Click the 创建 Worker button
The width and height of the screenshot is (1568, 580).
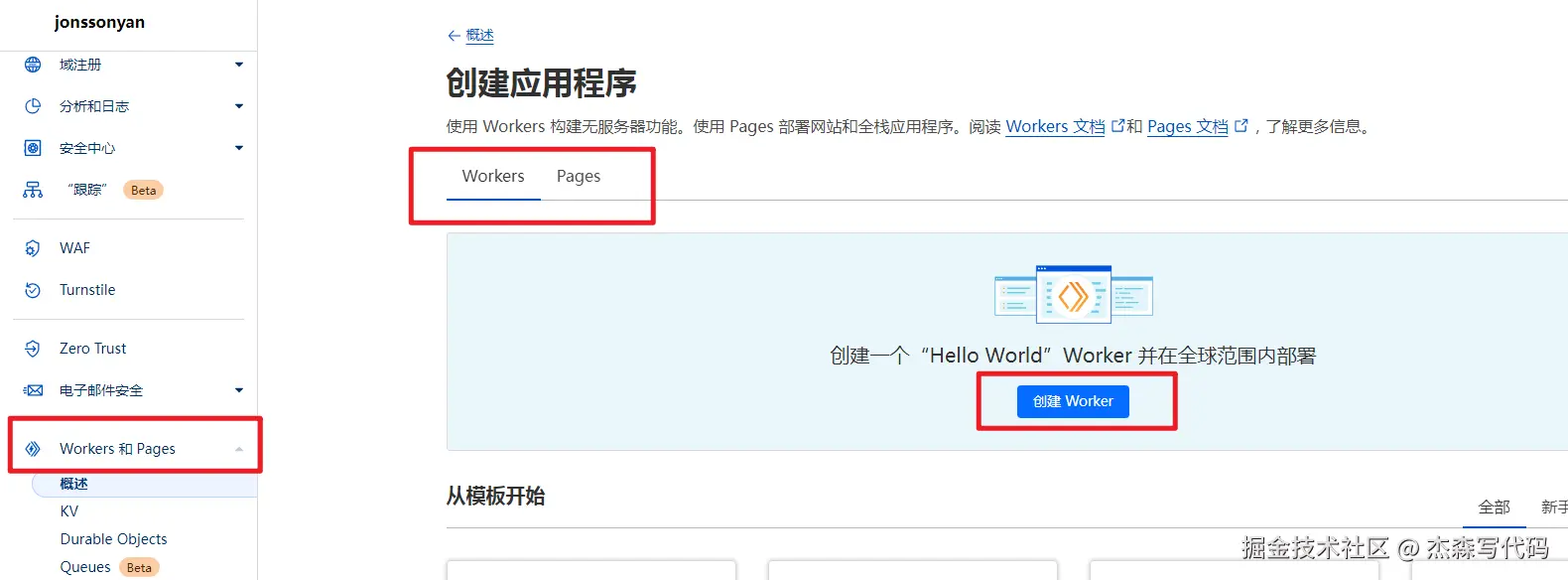pos(1073,401)
